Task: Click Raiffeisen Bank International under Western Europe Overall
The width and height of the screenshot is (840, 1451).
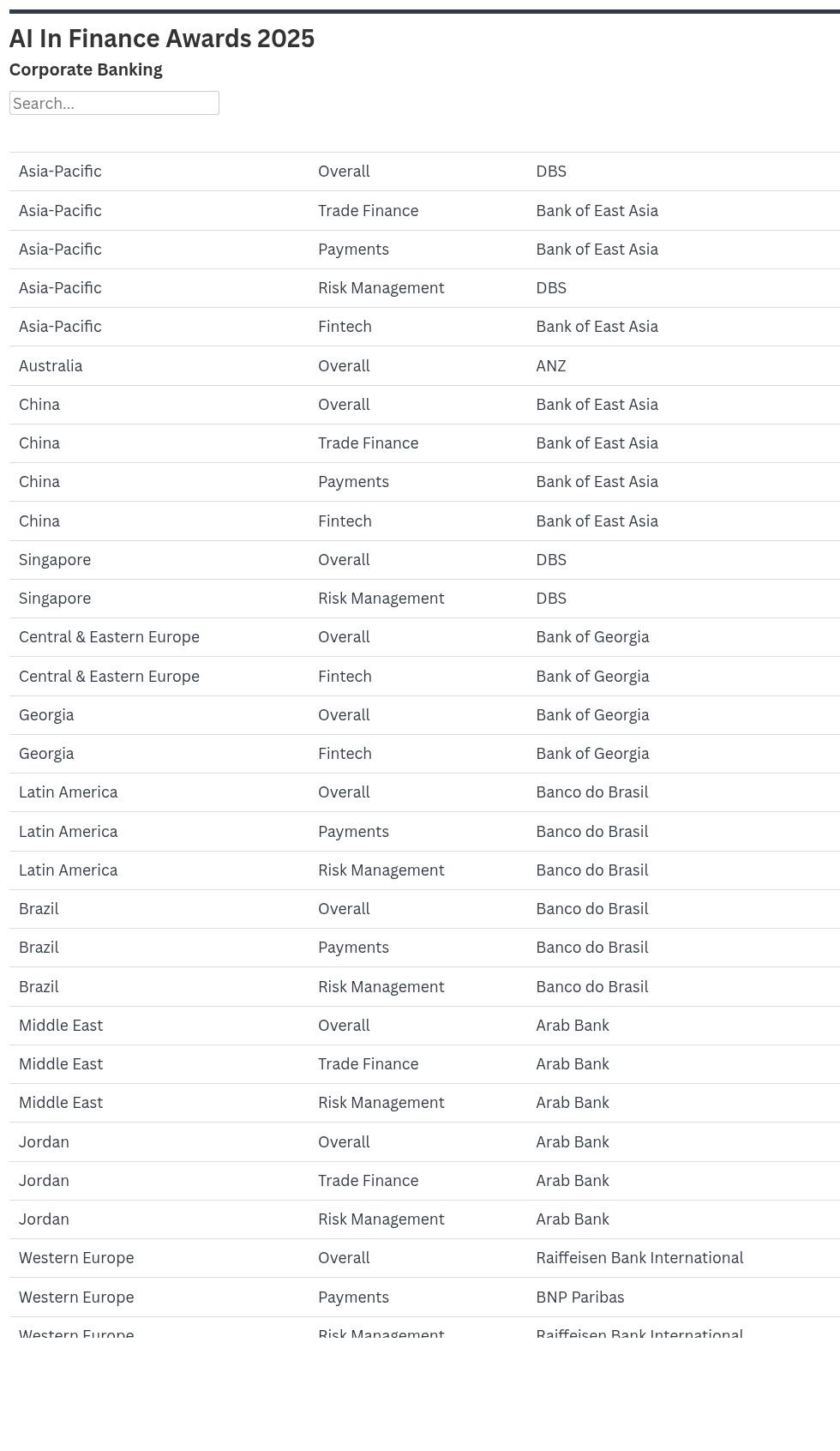Action: (x=639, y=1257)
